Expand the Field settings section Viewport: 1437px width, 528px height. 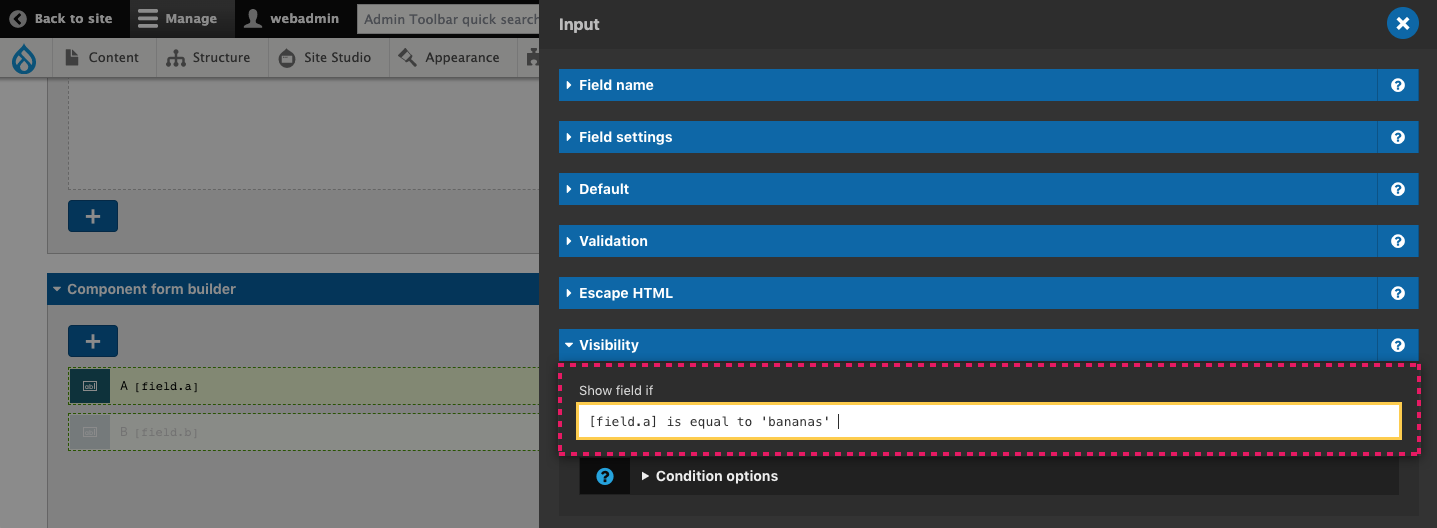968,137
